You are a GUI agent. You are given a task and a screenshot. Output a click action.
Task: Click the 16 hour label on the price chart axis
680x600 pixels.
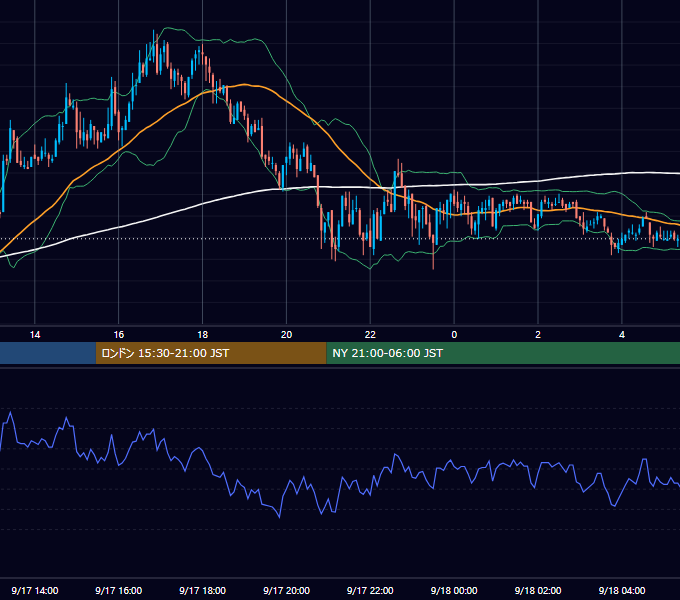(x=118, y=335)
